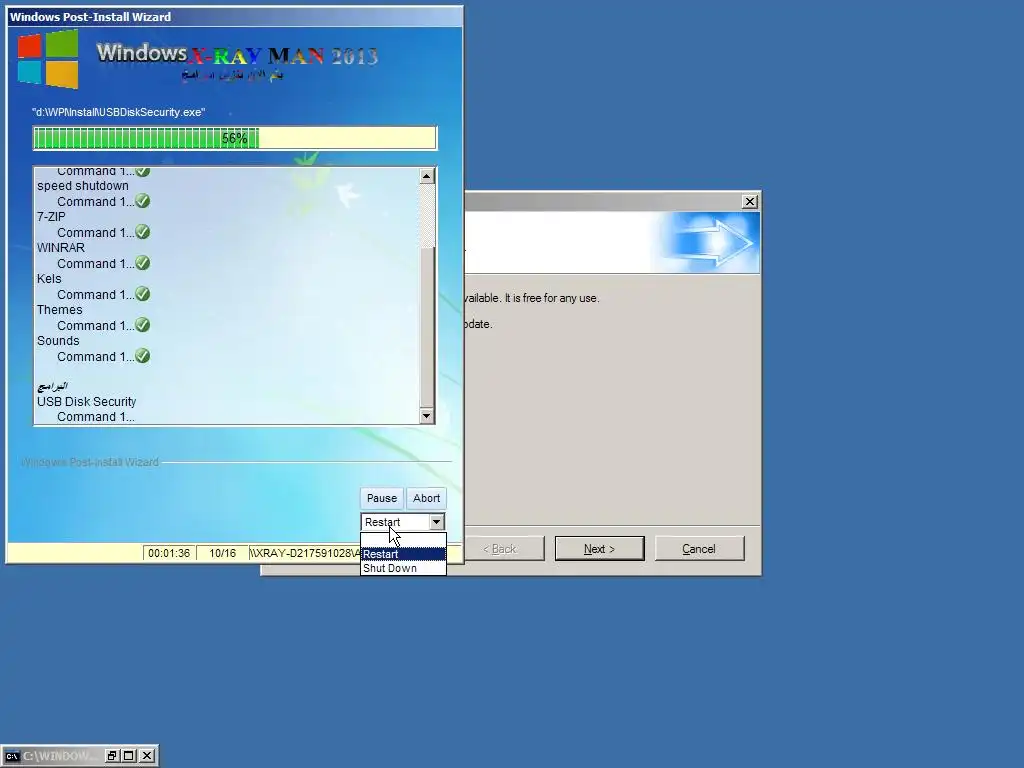
Task: Click the disabled Back button
Action: [500, 549]
